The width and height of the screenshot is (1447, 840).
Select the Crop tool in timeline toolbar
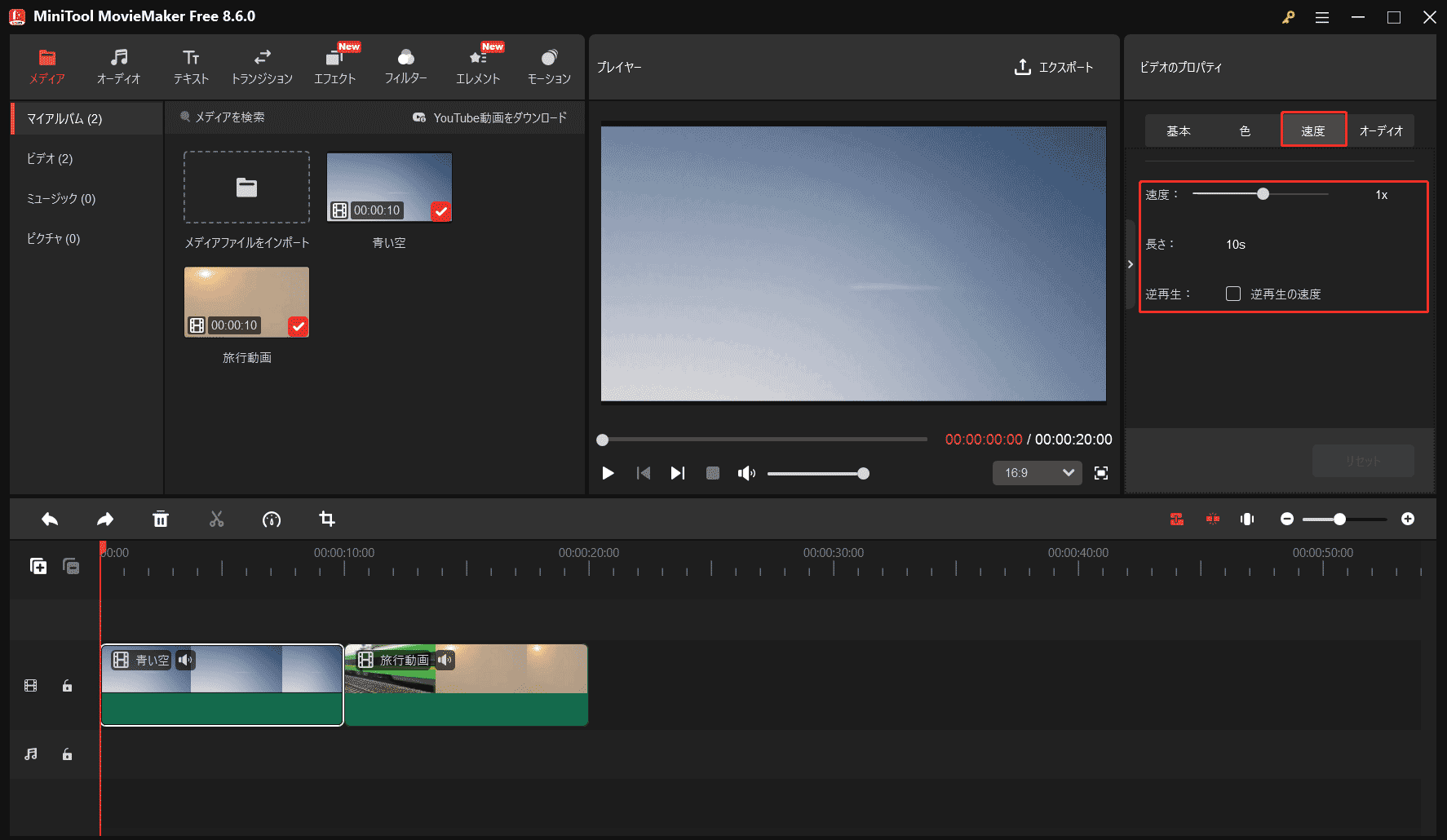(x=327, y=519)
